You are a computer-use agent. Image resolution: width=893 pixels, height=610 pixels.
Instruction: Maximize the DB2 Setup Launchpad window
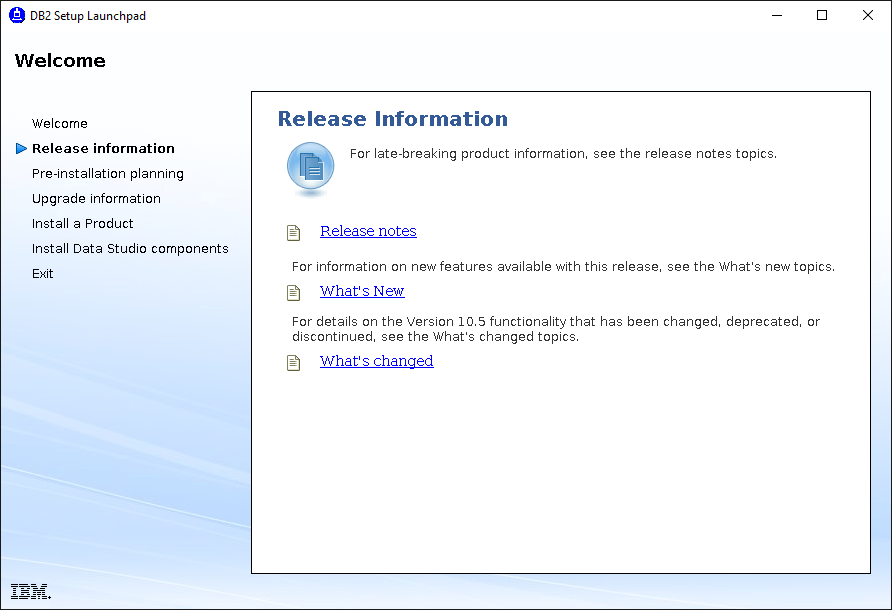[x=822, y=16]
